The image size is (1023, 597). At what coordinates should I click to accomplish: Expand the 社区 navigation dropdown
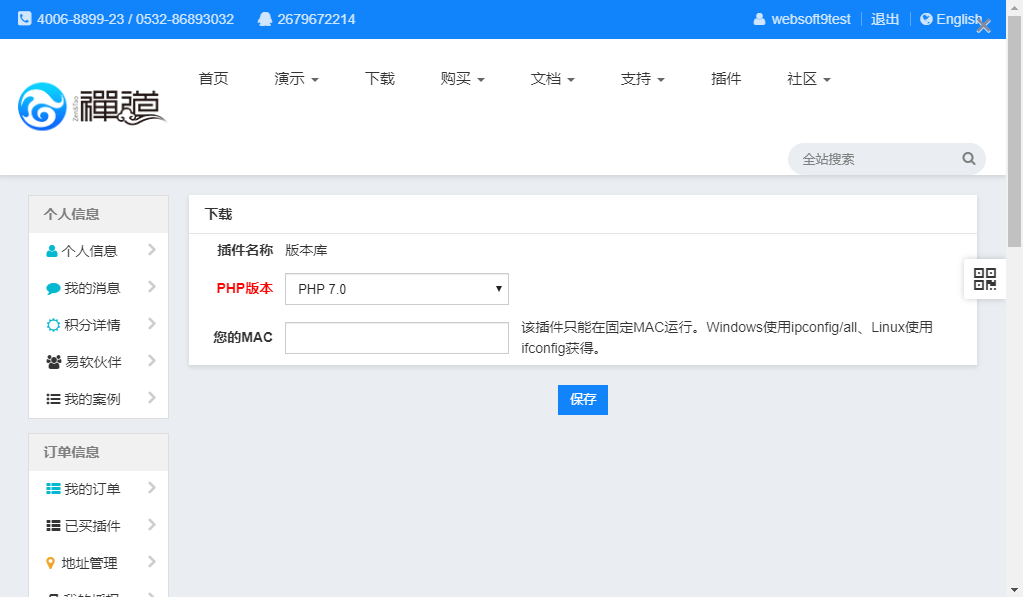808,79
